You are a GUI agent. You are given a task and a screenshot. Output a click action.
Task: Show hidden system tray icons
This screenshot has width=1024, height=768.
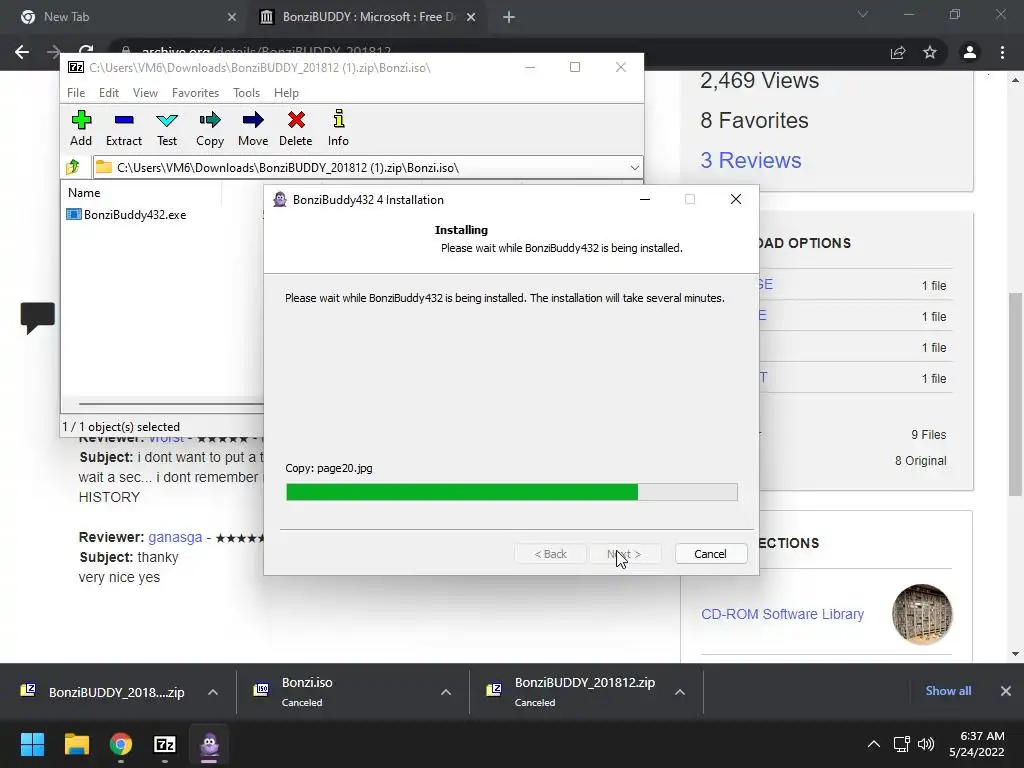(x=873, y=744)
